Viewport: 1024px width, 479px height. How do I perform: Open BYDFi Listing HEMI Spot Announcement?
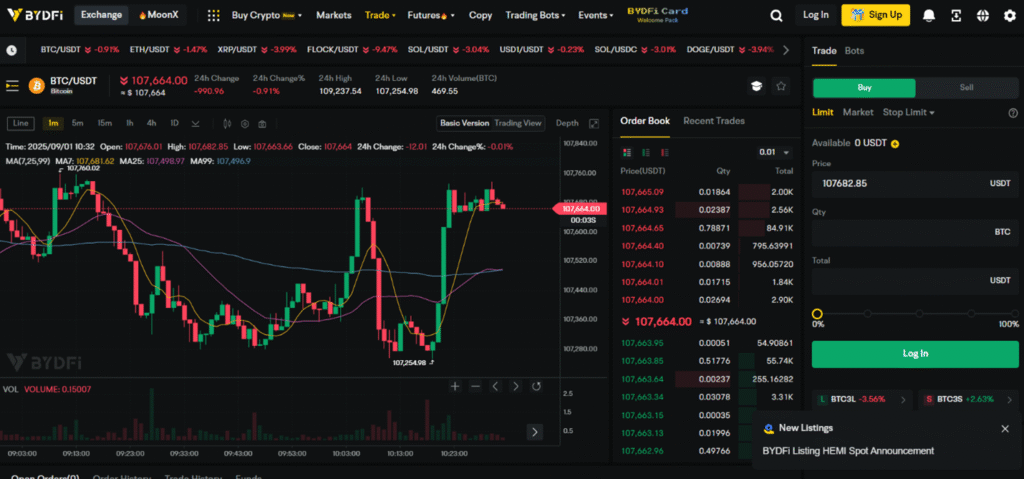point(848,451)
